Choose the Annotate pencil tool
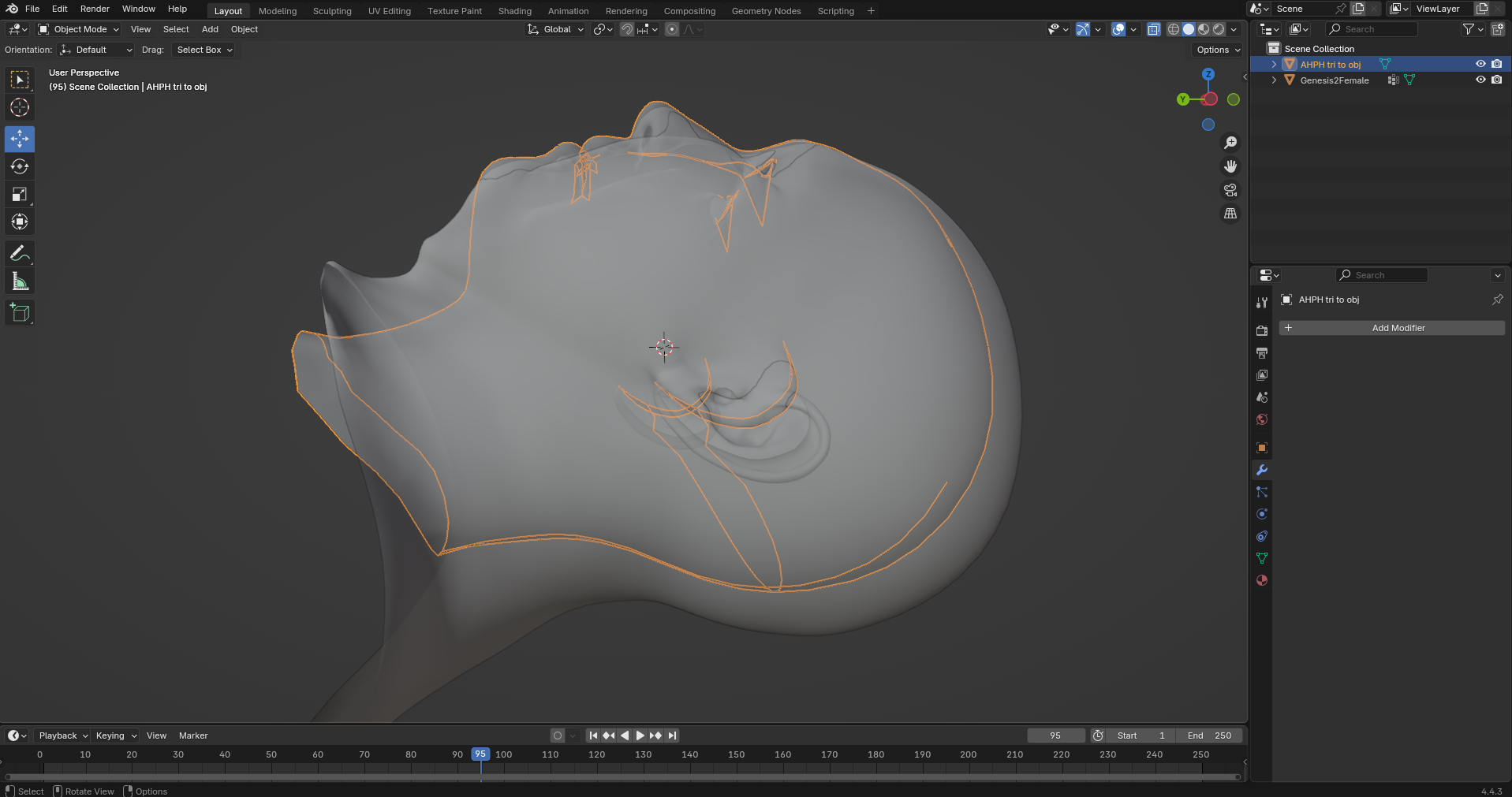 click(x=20, y=254)
